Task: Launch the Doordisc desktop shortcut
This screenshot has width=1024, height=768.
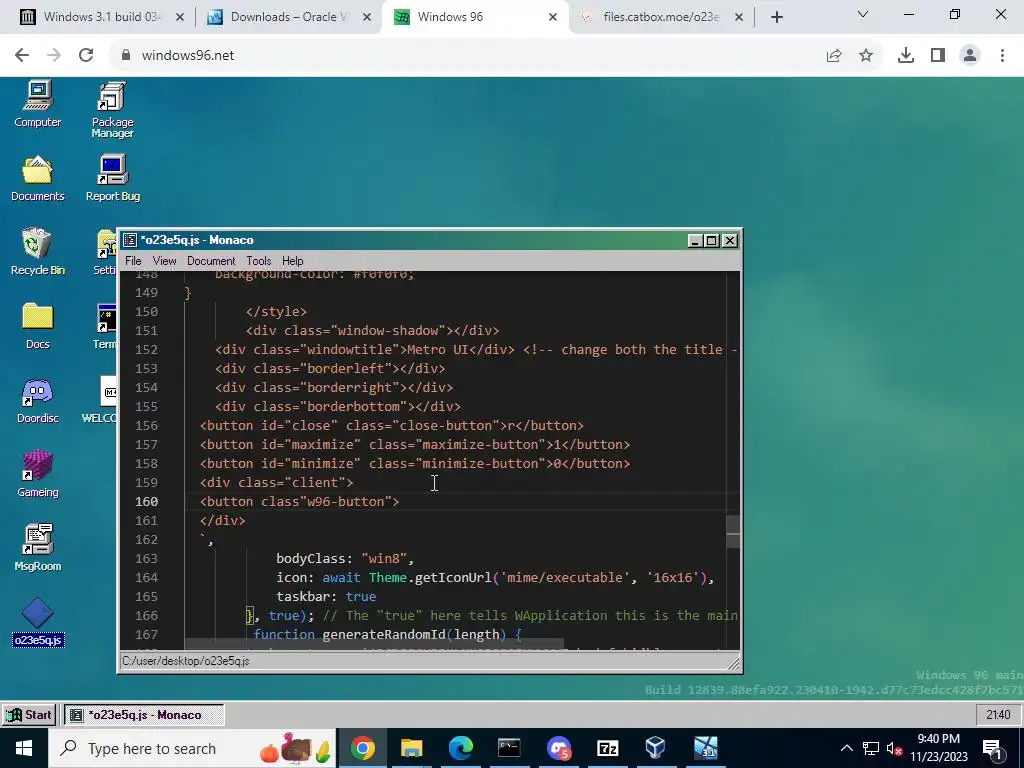Action: (37, 400)
